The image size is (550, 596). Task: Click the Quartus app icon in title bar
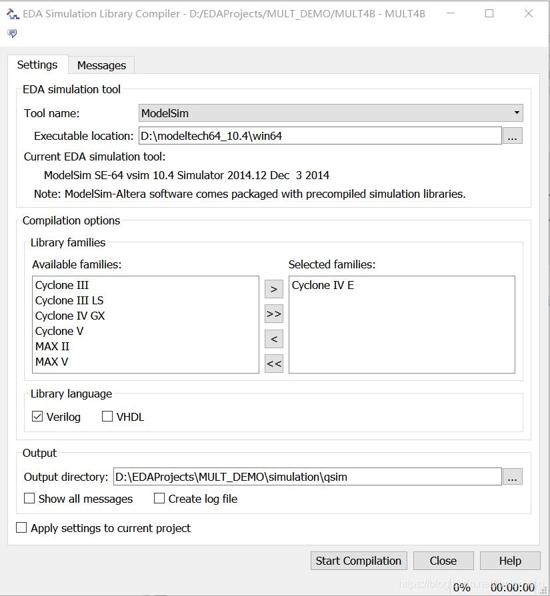click(x=13, y=14)
